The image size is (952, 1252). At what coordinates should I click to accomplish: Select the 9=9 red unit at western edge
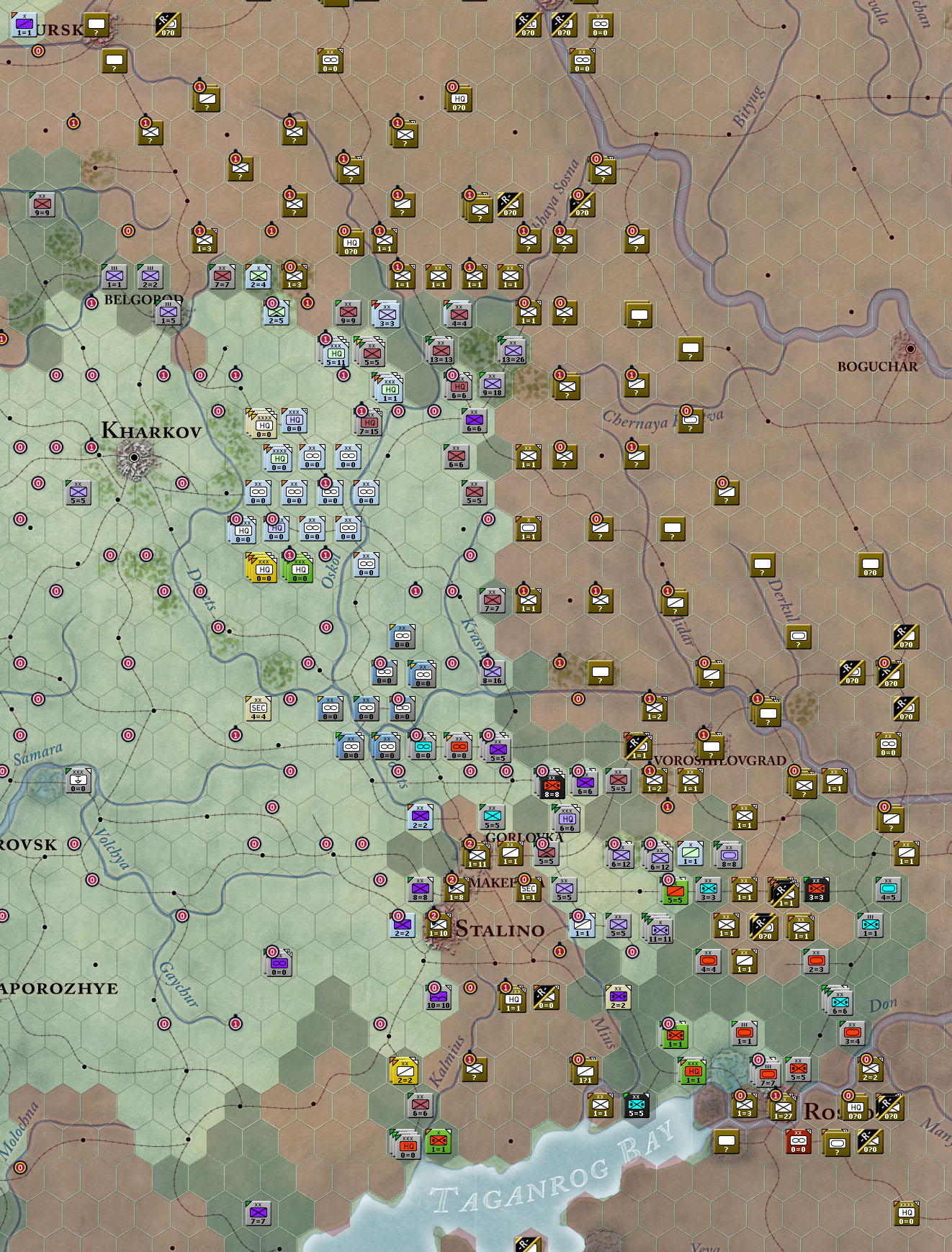tap(42, 204)
